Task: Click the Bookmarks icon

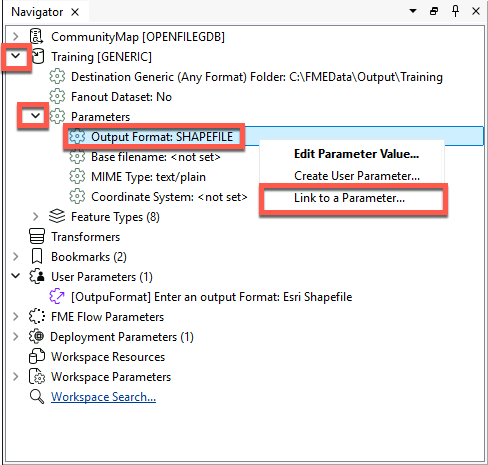Action: (37, 256)
